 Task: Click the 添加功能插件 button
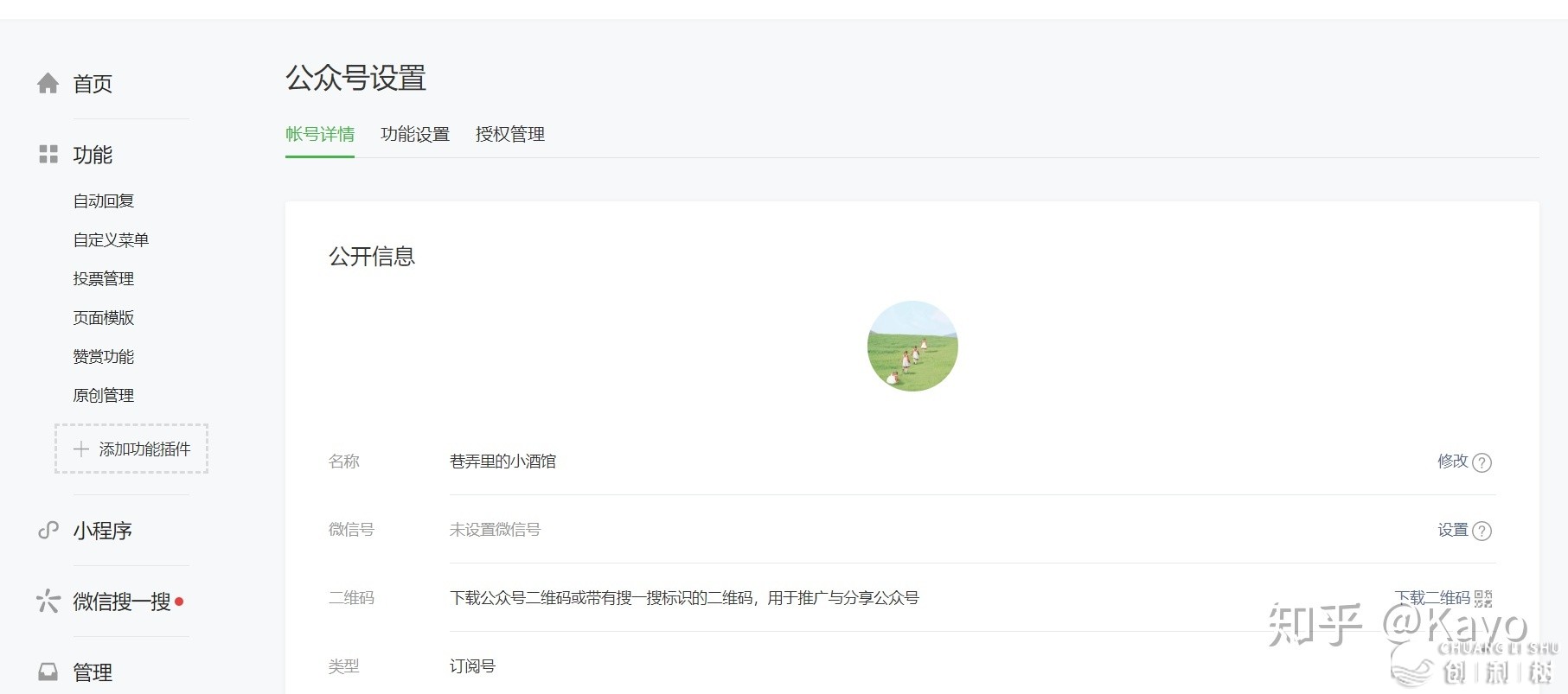pos(131,449)
